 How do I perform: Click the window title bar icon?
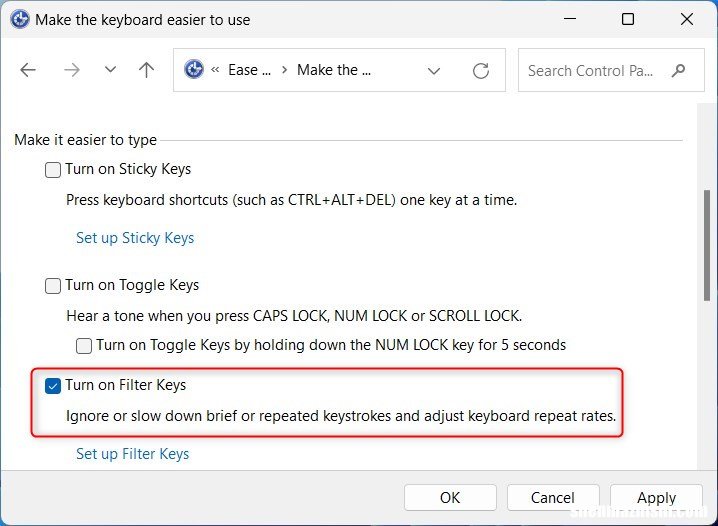20,20
